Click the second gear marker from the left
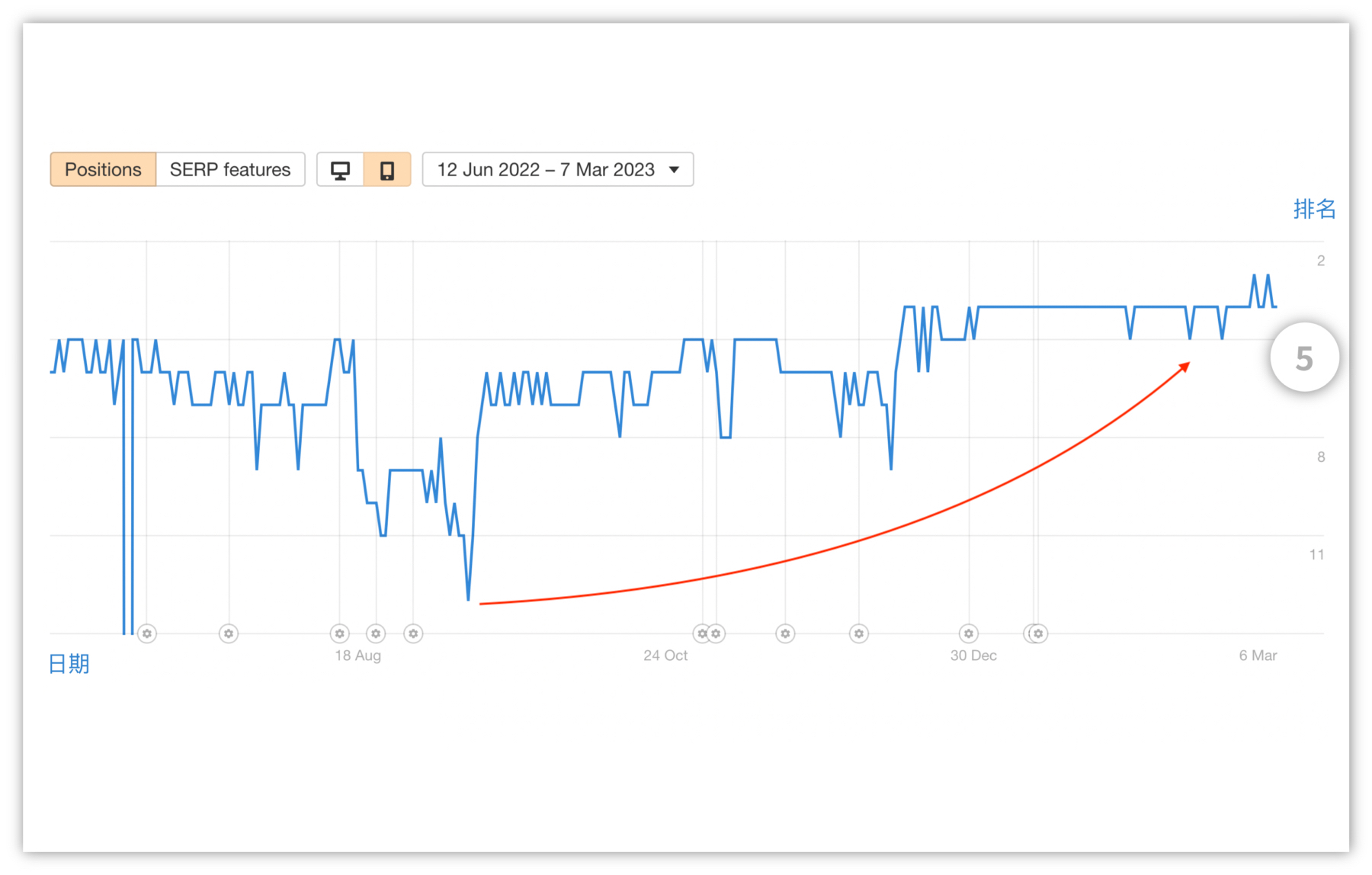The width and height of the screenshot is (1372, 875). coord(229,633)
